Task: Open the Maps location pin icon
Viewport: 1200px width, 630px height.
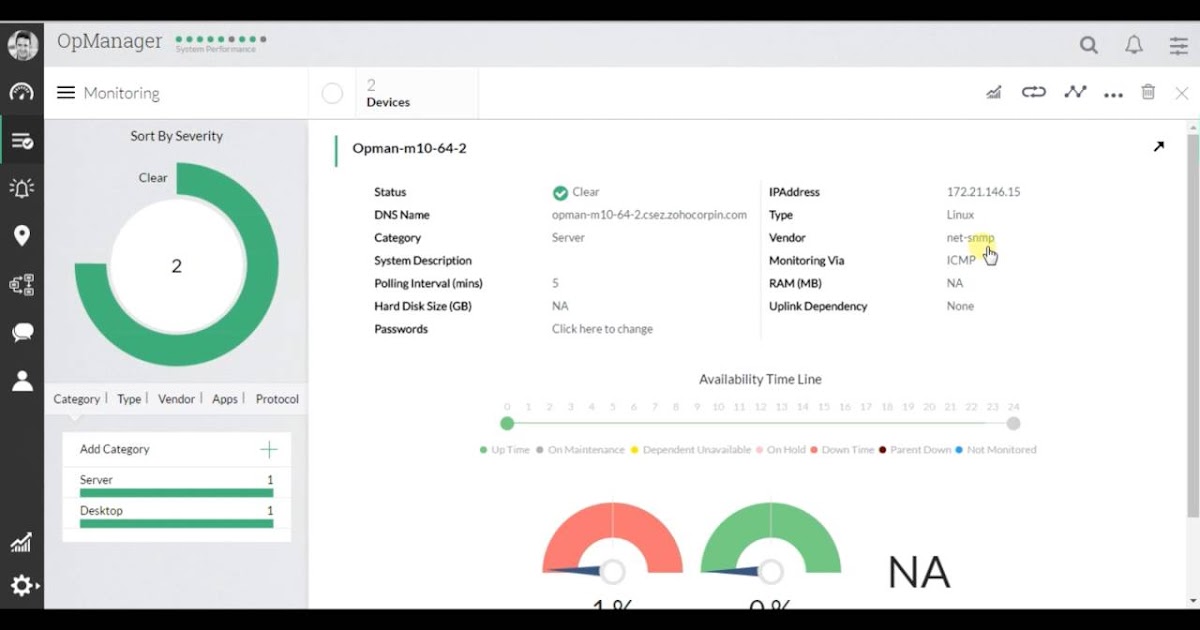Action: pyautogui.click(x=22, y=236)
